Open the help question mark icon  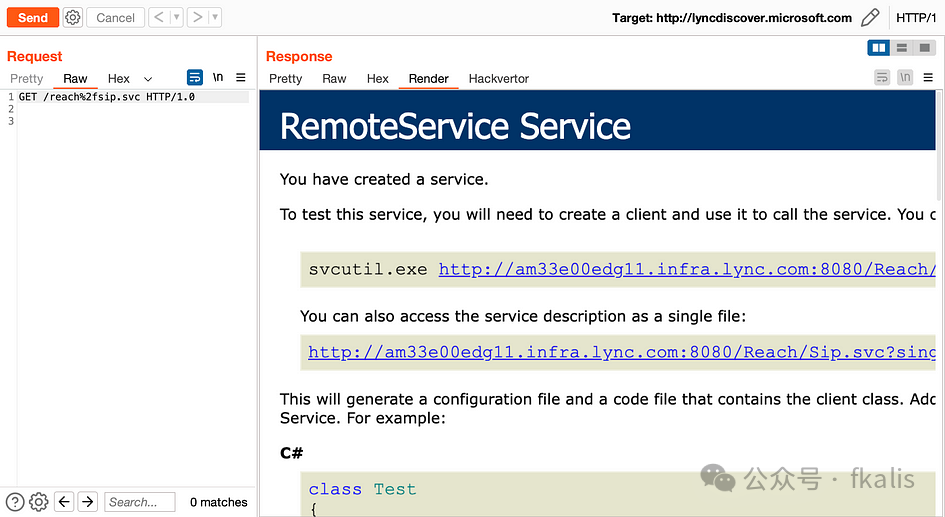[x=14, y=502]
